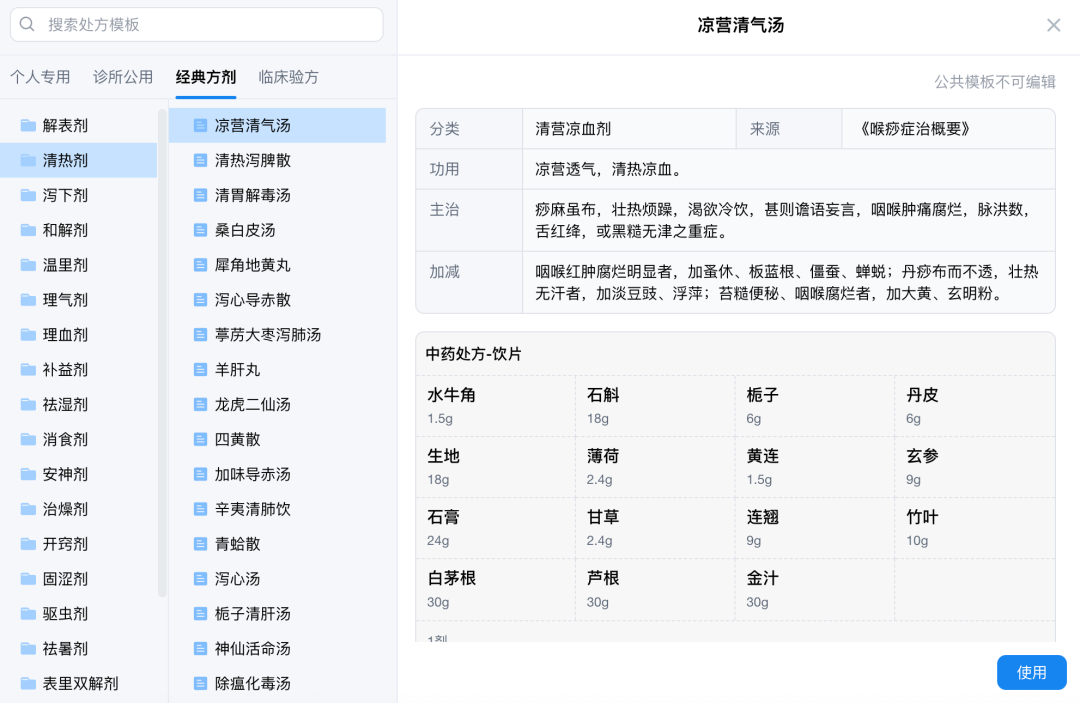Click the search magnifier icon
Screen dimensions: 1080x703
[27, 24]
